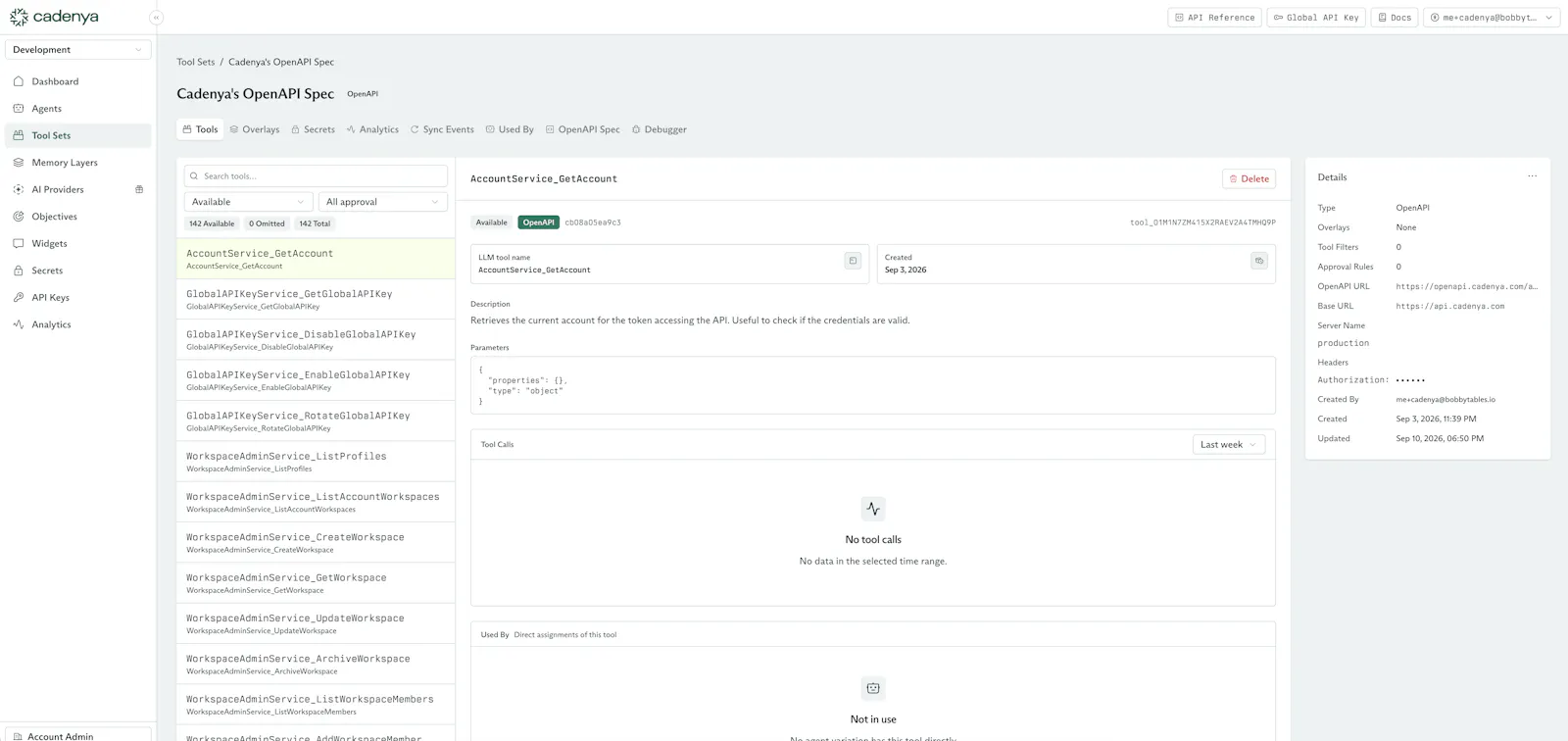Click the green OpenAPI badge
The height and width of the screenshot is (741, 1568).
tap(538, 222)
